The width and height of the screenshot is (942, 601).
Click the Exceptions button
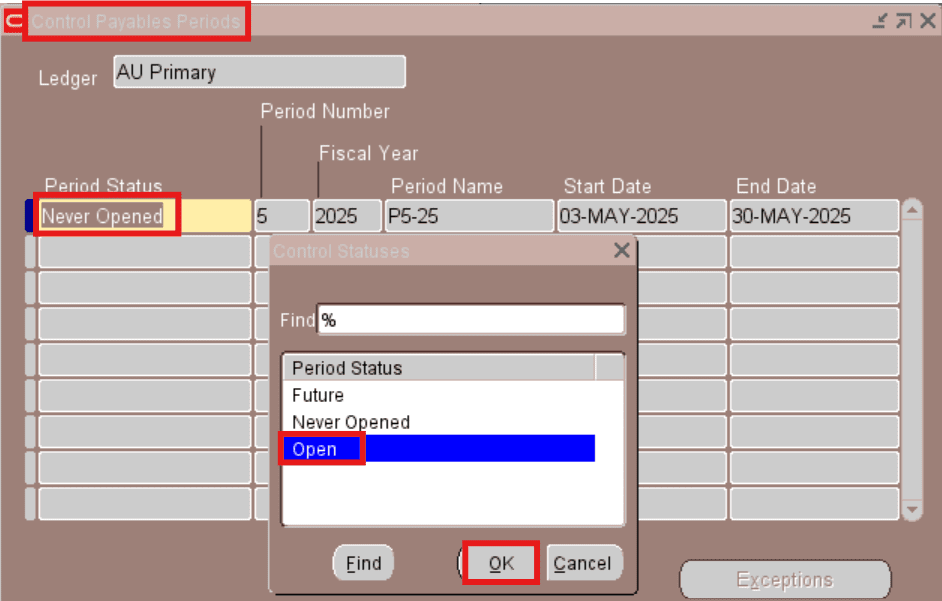(785, 579)
